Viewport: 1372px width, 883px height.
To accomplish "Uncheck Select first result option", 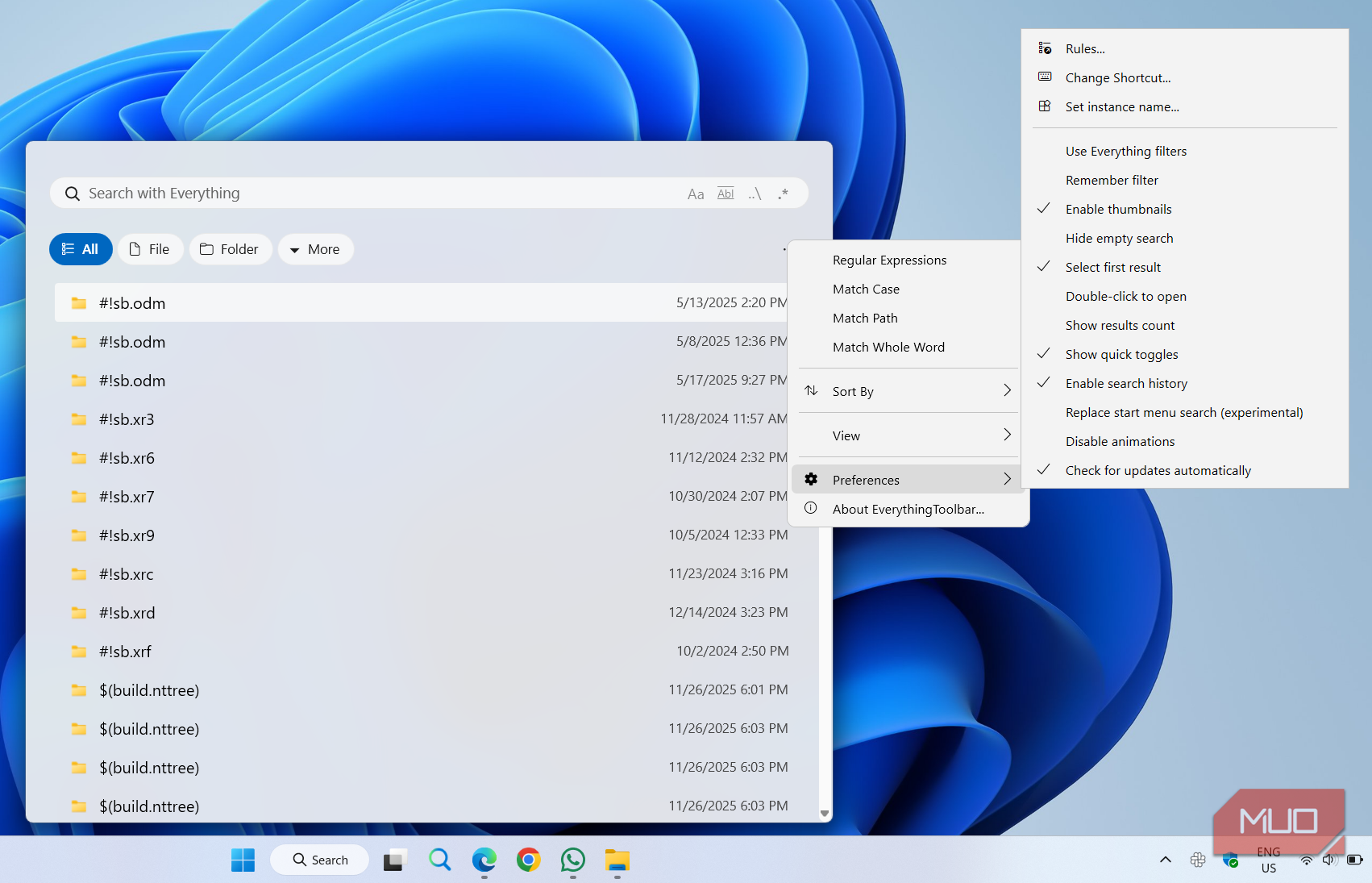I will (1185, 268).
